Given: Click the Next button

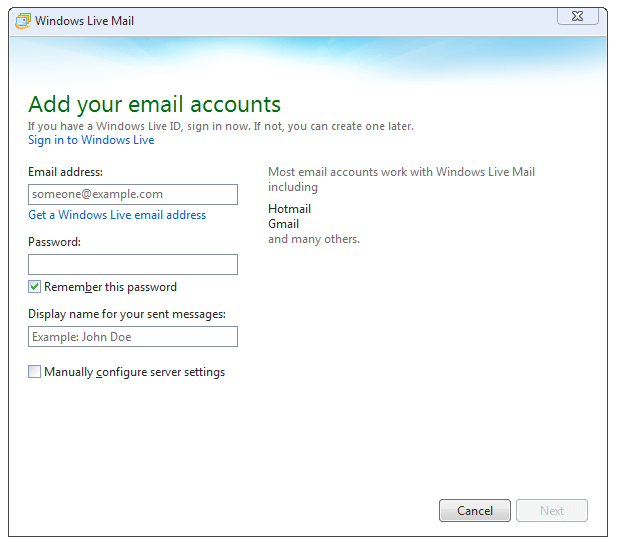Looking at the screenshot, I should tap(552, 511).
